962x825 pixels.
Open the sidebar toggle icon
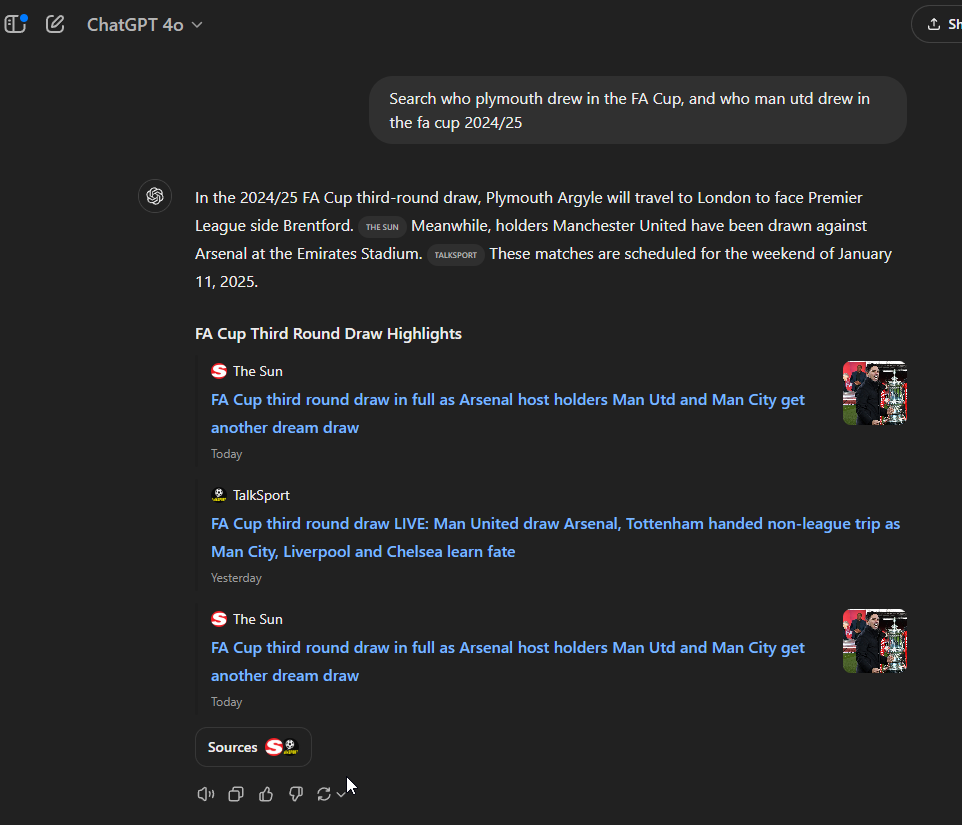pos(16,23)
